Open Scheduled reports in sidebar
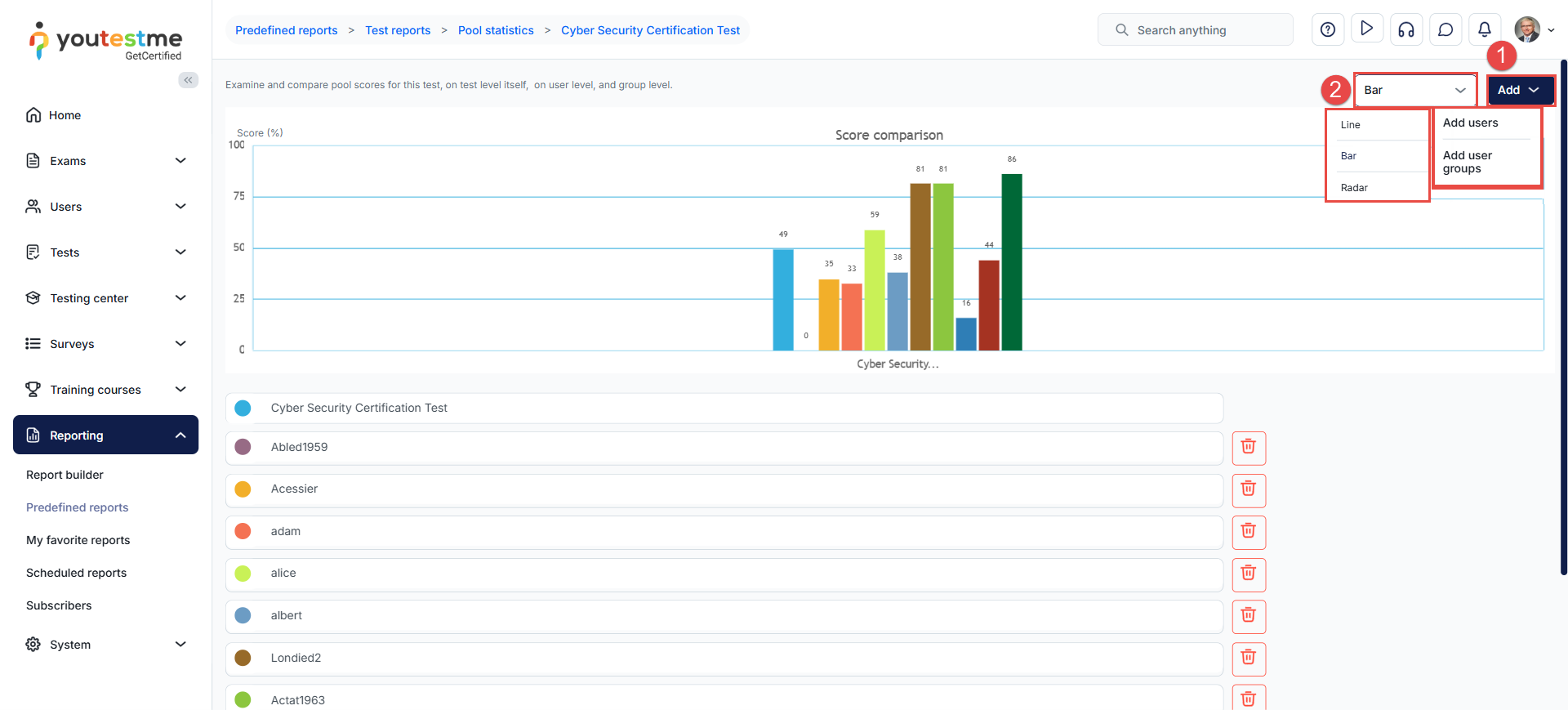Viewport: 1568px width, 710px height. pyautogui.click(x=76, y=573)
